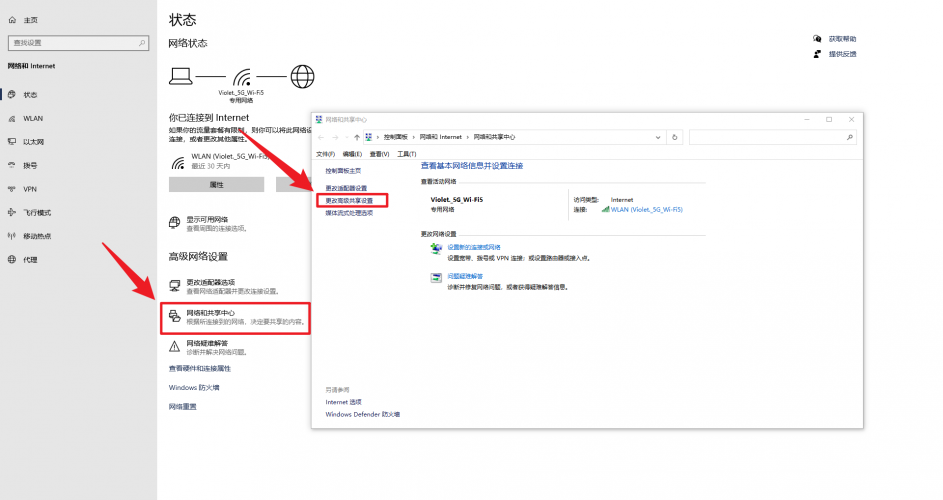Select 代理 (Proxy) in the sidebar

29,260
